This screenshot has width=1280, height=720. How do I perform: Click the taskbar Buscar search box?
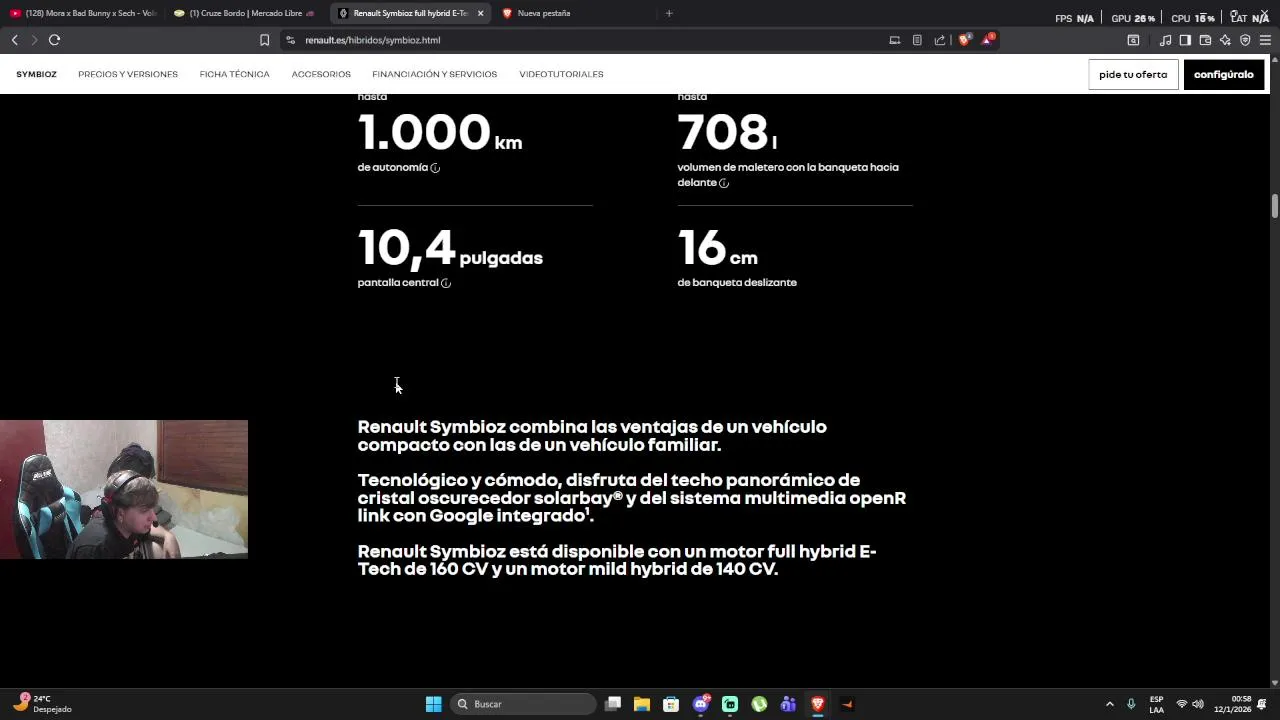point(524,704)
